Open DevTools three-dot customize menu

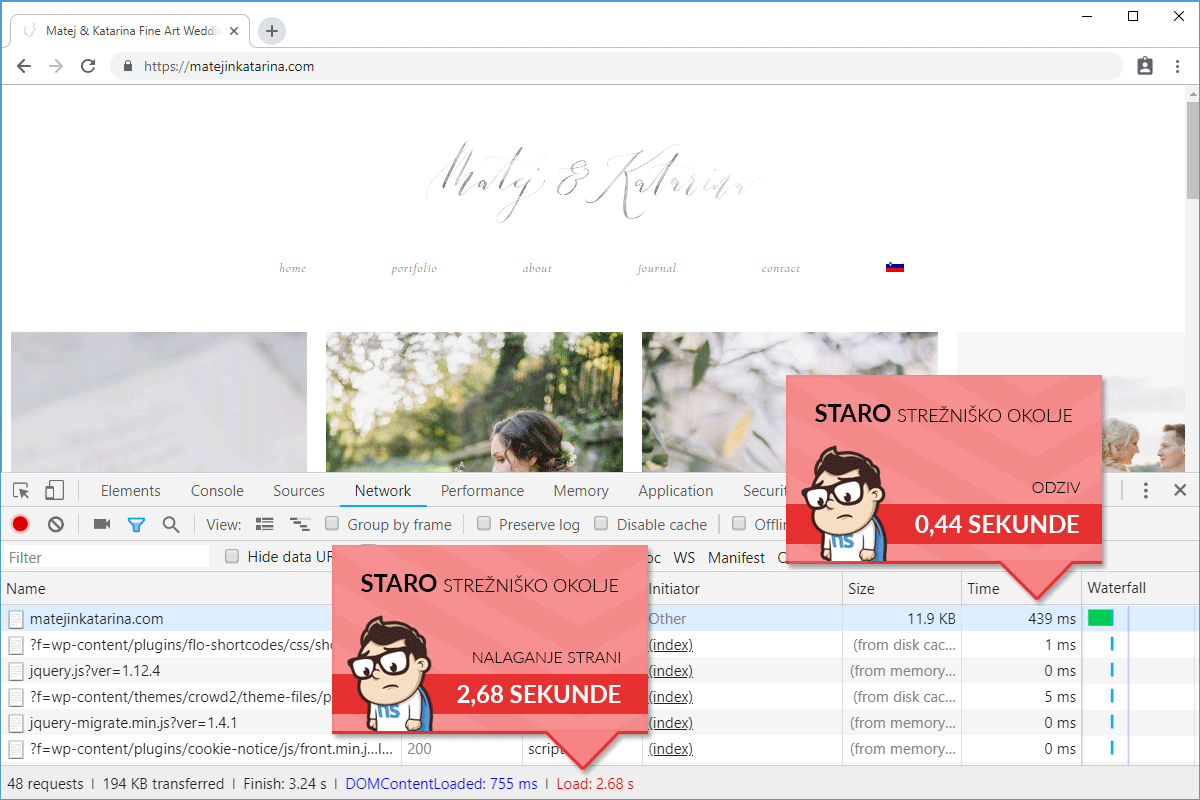click(x=1146, y=490)
